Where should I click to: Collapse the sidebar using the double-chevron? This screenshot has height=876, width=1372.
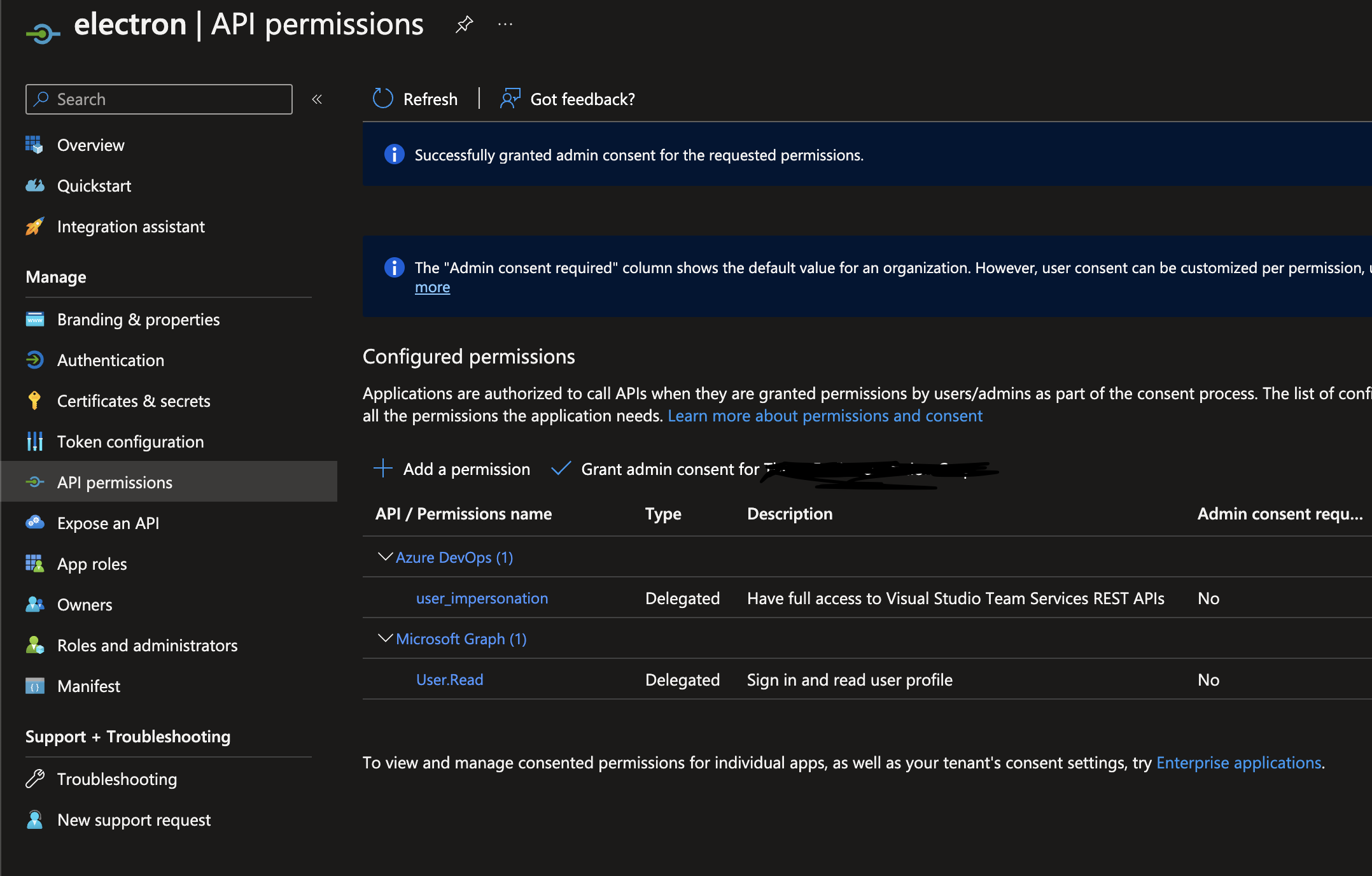point(317,99)
